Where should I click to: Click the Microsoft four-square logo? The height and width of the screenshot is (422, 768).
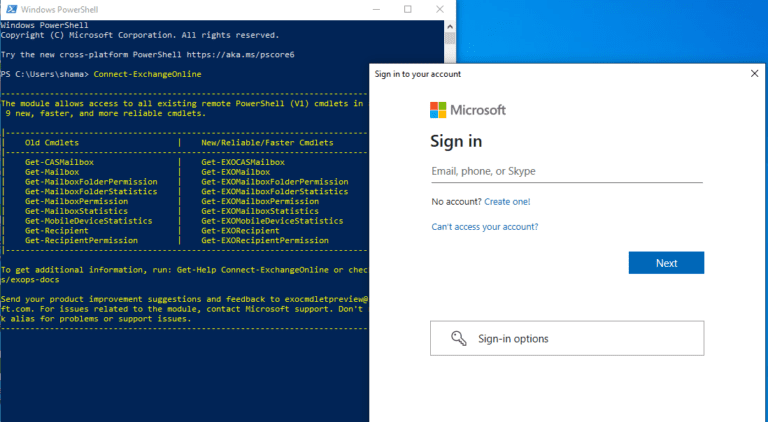coord(438,110)
